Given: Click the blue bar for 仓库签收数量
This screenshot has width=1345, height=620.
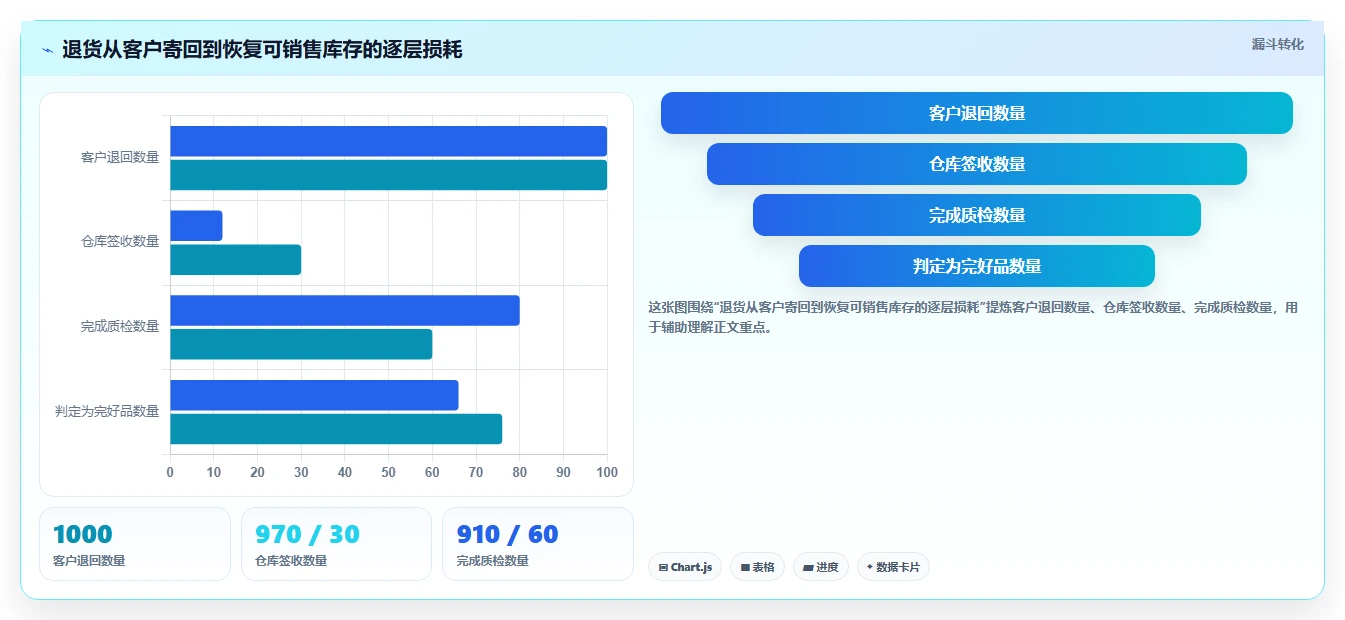Looking at the screenshot, I should [196, 226].
